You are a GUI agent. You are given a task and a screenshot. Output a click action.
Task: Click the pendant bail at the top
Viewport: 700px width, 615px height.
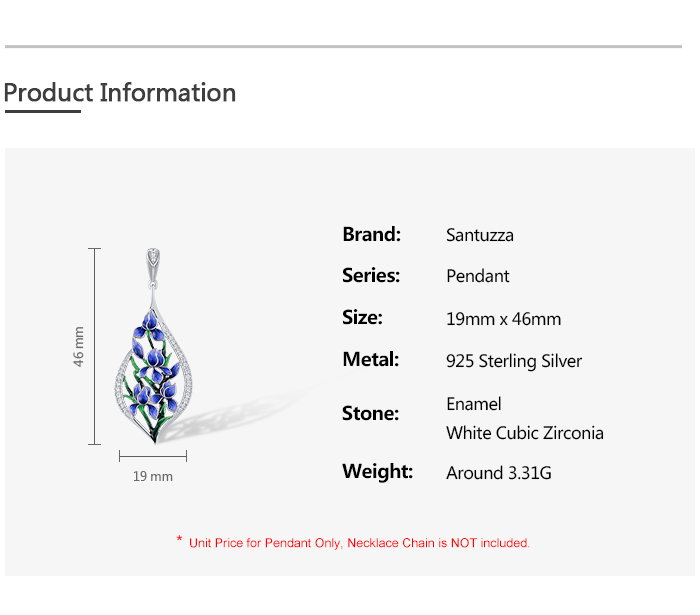(153, 263)
